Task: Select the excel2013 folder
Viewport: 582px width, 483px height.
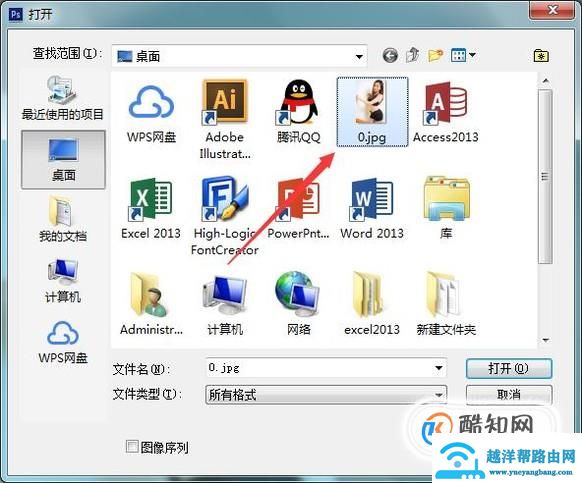Action: pos(369,295)
